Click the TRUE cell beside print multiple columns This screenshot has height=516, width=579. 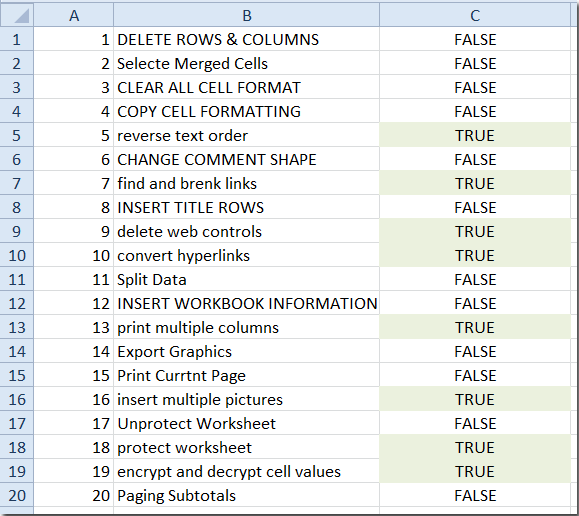coord(475,327)
